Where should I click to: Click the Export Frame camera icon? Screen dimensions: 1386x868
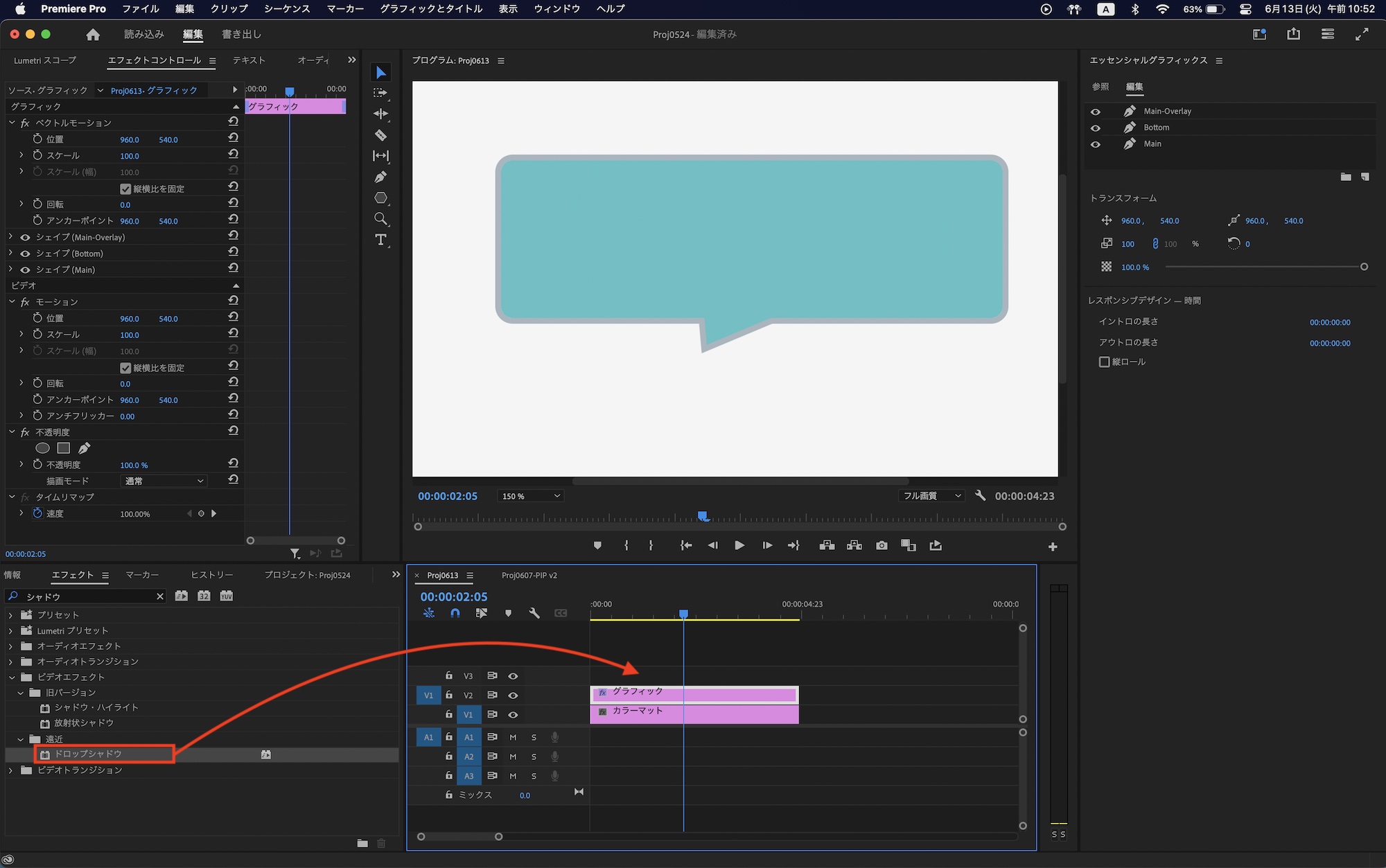tap(881, 546)
